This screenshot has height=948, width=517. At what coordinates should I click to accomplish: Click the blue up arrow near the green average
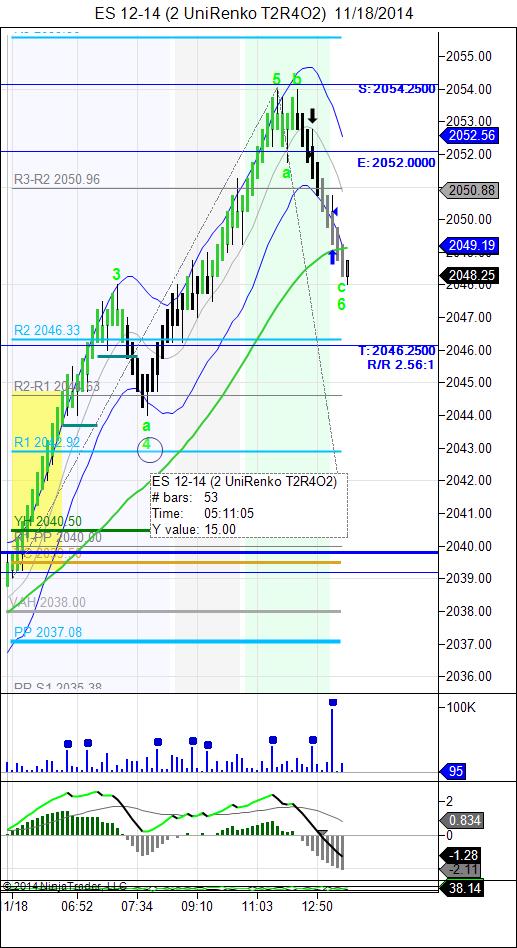pos(332,257)
